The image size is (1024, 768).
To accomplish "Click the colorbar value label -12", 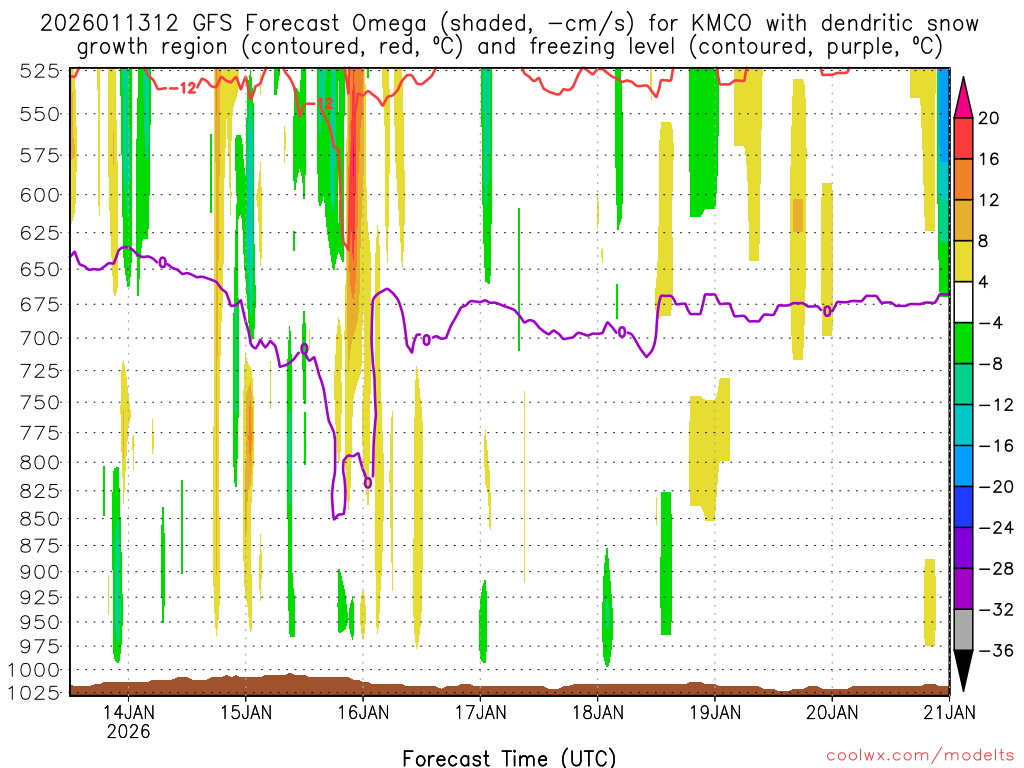I will coord(996,405).
